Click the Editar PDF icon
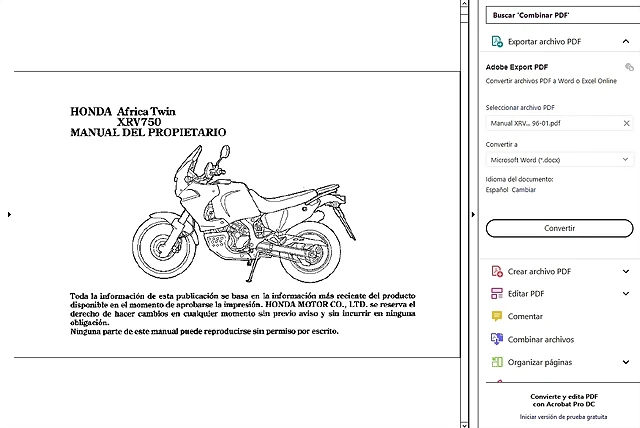 point(497,293)
